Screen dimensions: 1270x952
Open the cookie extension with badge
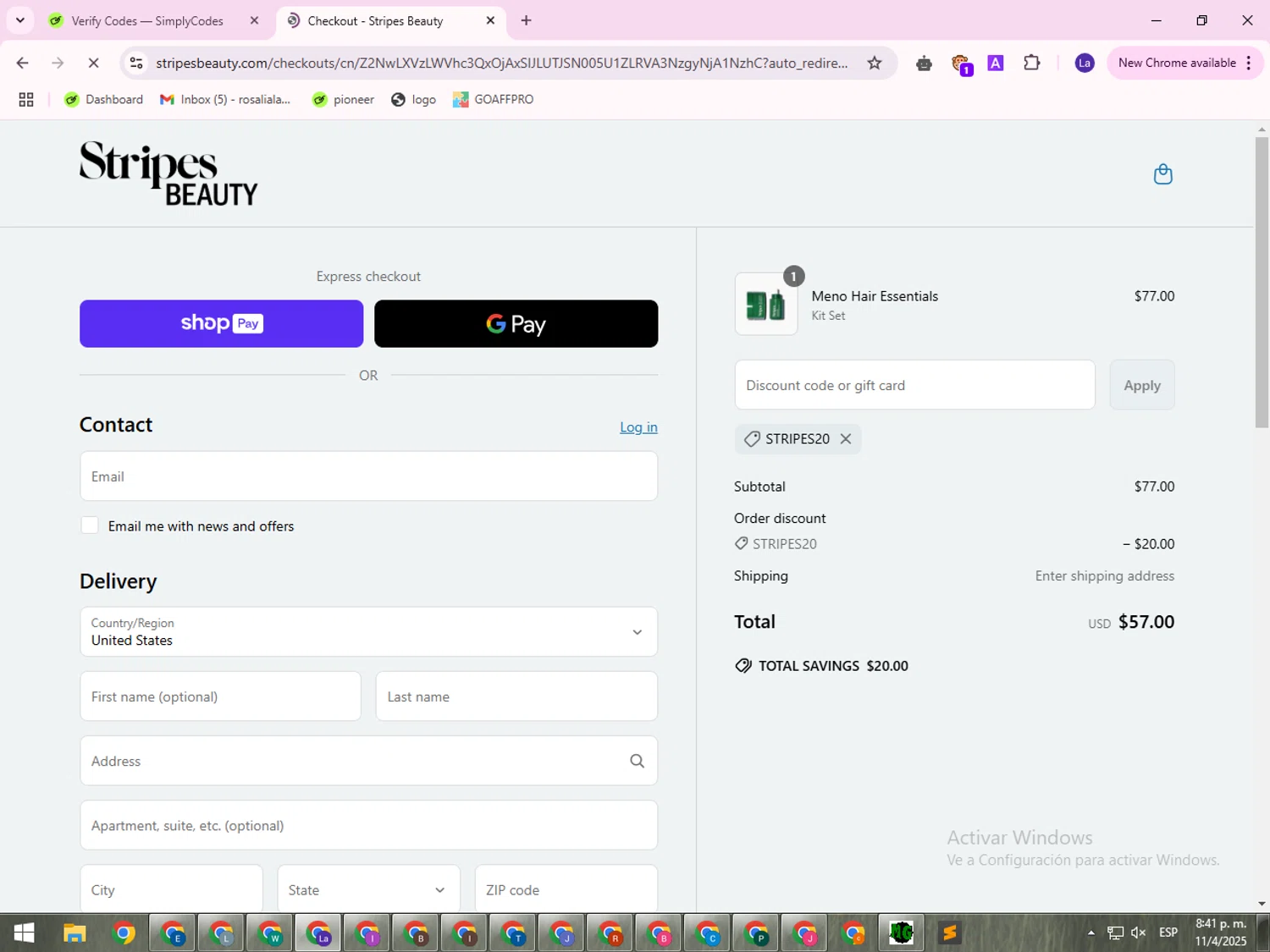(961, 63)
